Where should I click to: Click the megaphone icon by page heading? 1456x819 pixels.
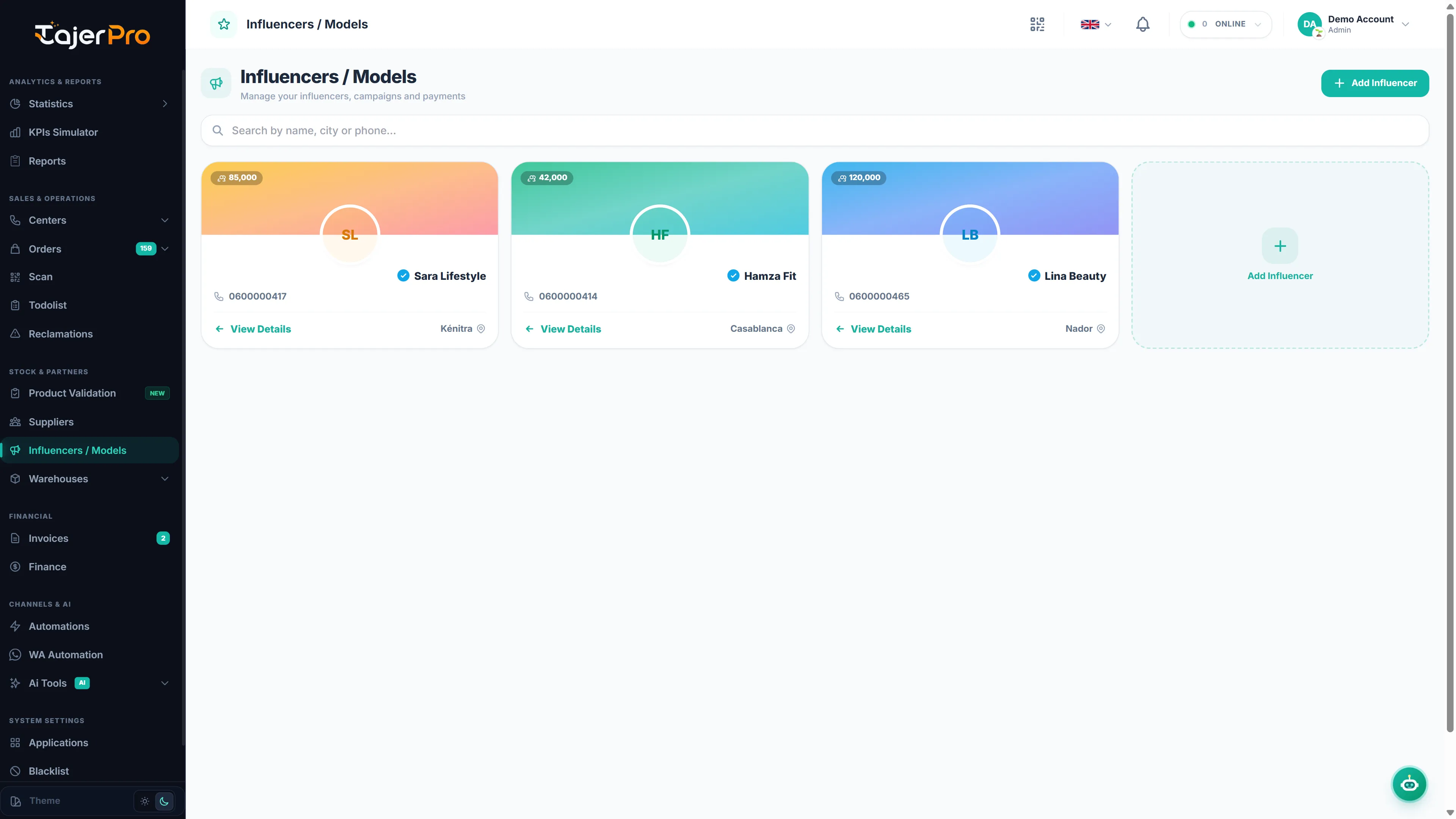click(216, 83)
